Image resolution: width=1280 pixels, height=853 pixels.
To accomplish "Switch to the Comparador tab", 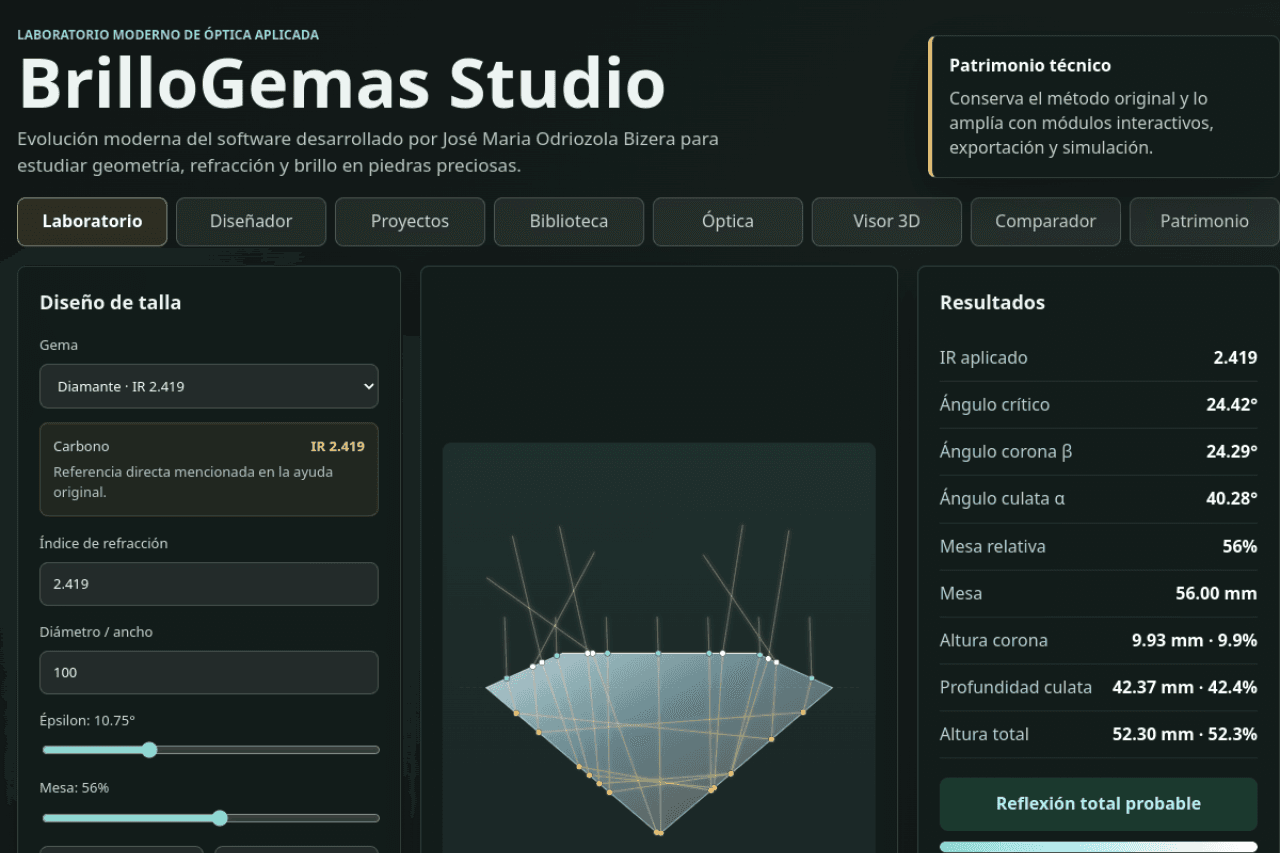I will [1046, 221].
